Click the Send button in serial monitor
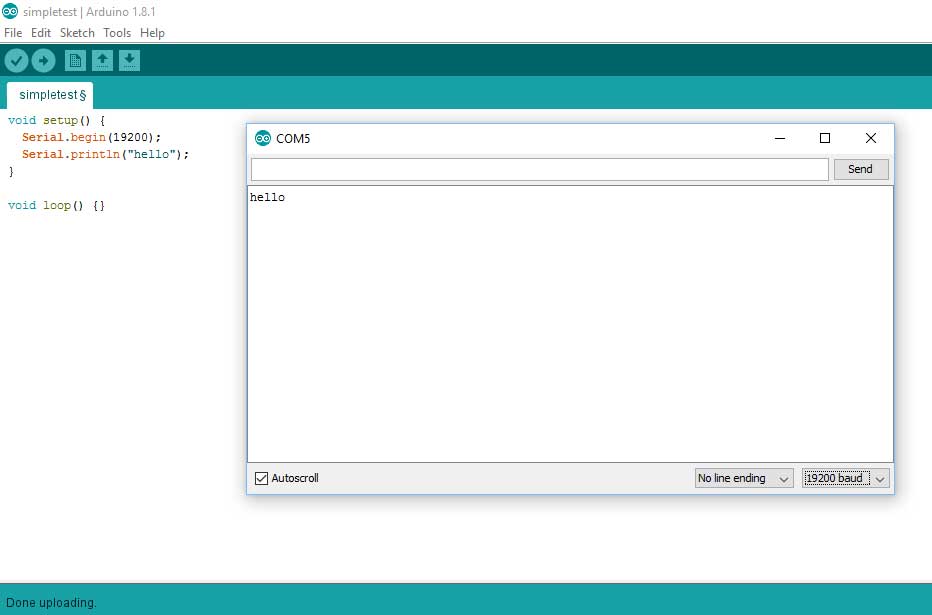 pyautogui.click(x=861, y=169)
